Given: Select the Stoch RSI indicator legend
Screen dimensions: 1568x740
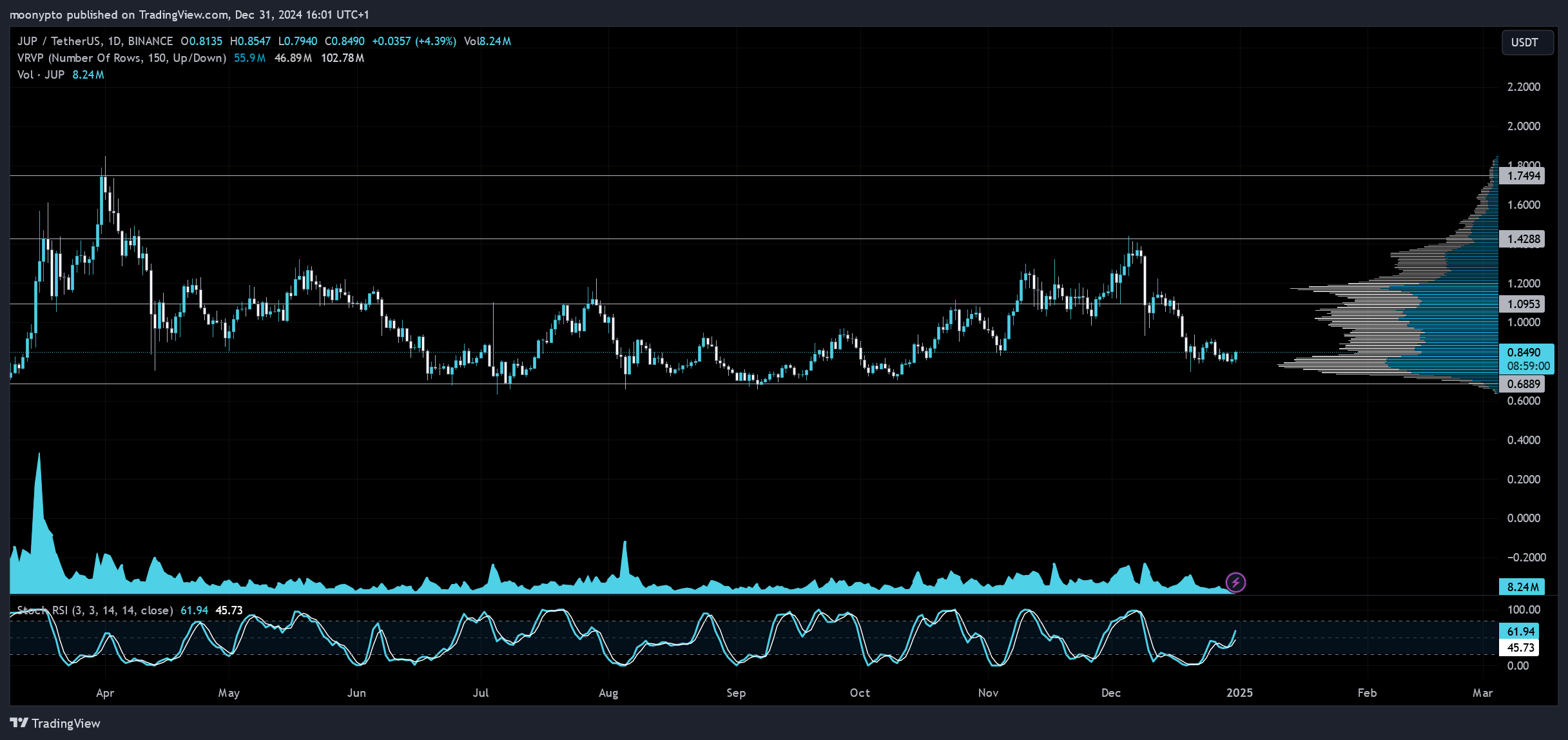Looking at the screenshot, I should [95, 610].
